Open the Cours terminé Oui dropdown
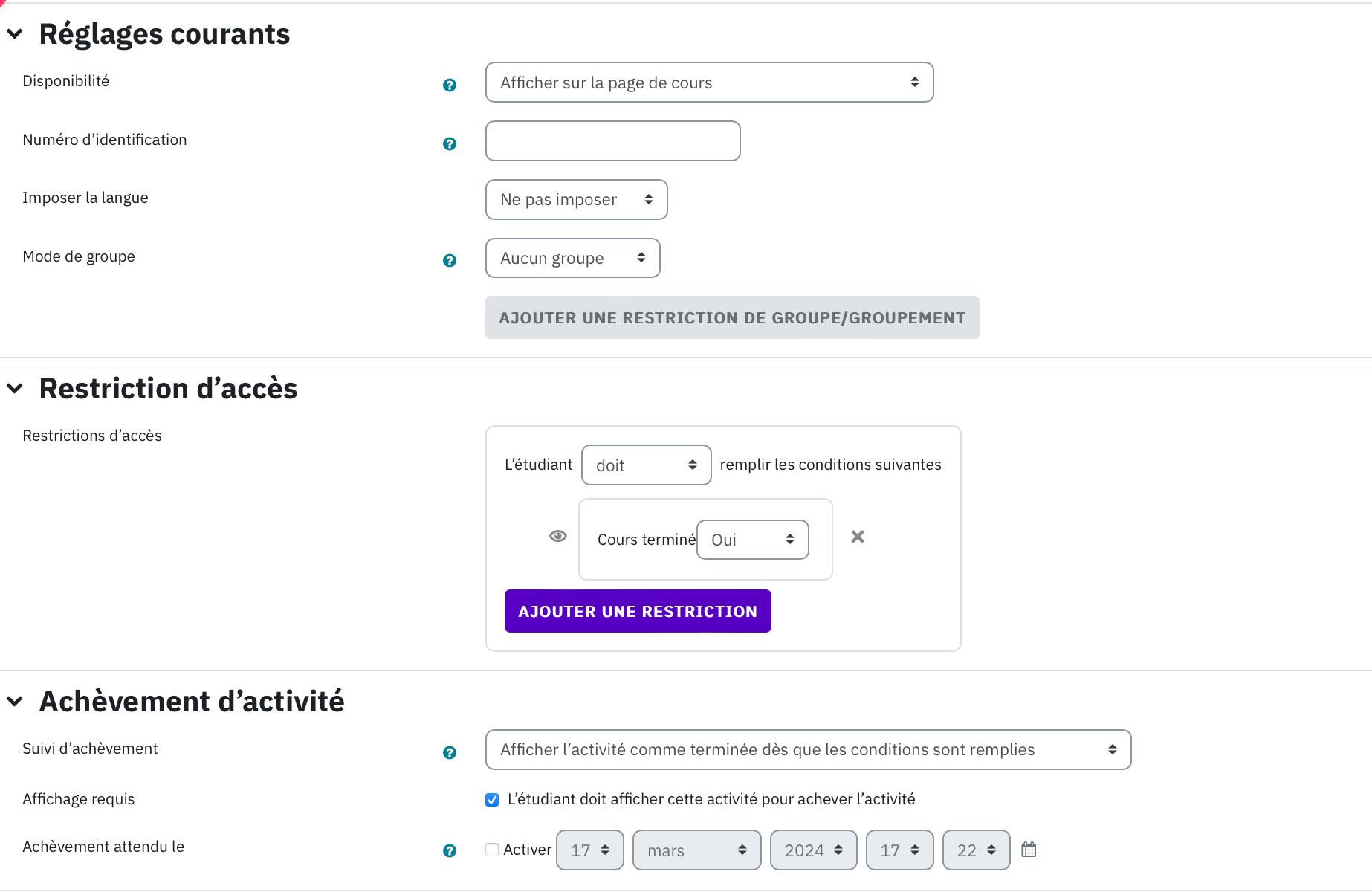 [x=753, y=540]
